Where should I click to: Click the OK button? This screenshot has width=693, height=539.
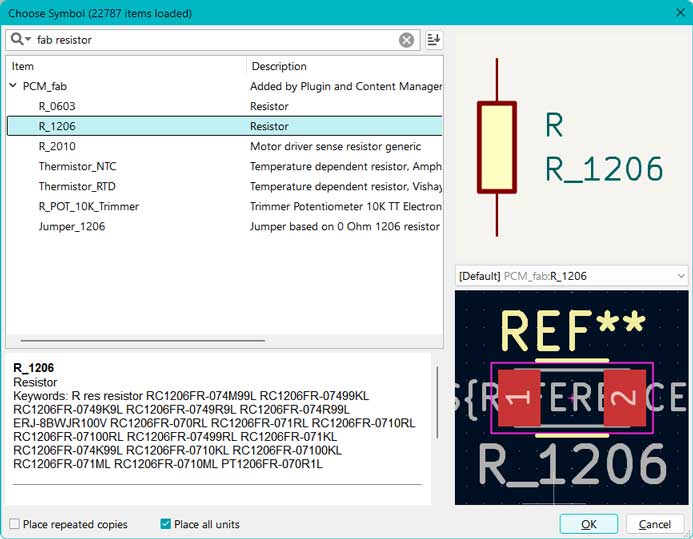pyautogui.click(x=589, y=524)
